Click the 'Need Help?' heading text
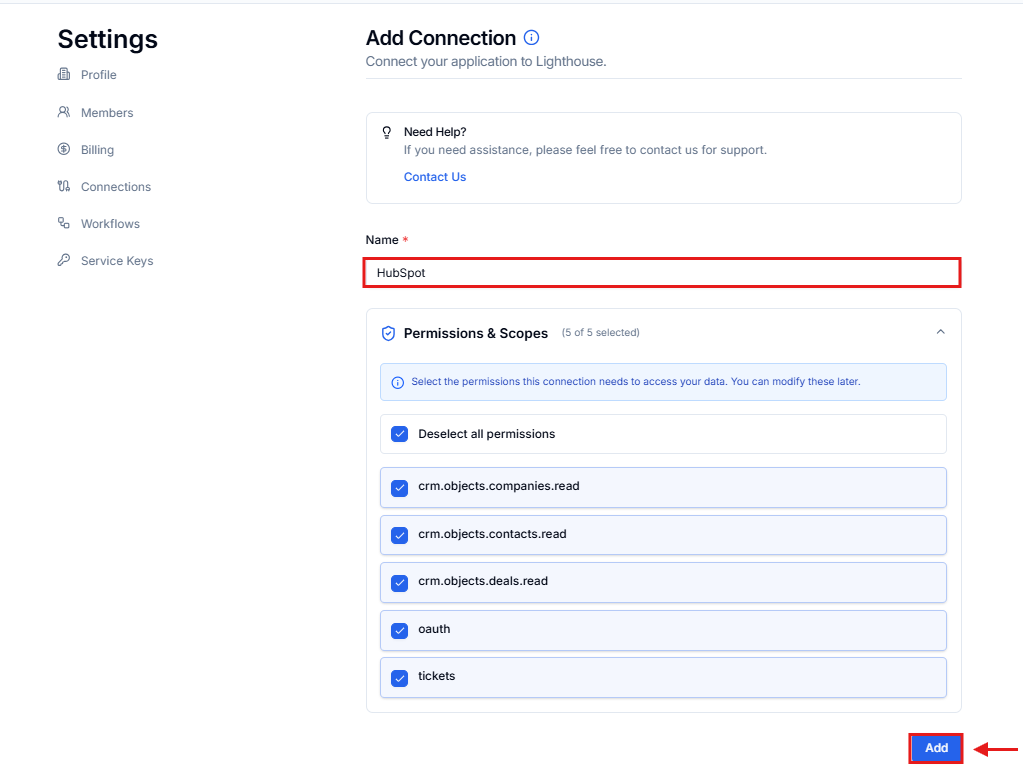 coord(435,132)
